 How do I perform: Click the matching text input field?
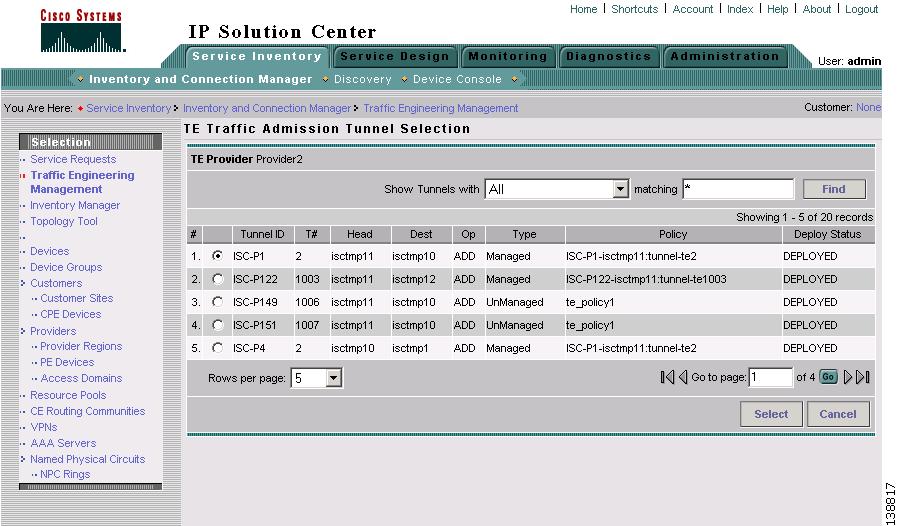pyautogui.click(x=738, y=189)
